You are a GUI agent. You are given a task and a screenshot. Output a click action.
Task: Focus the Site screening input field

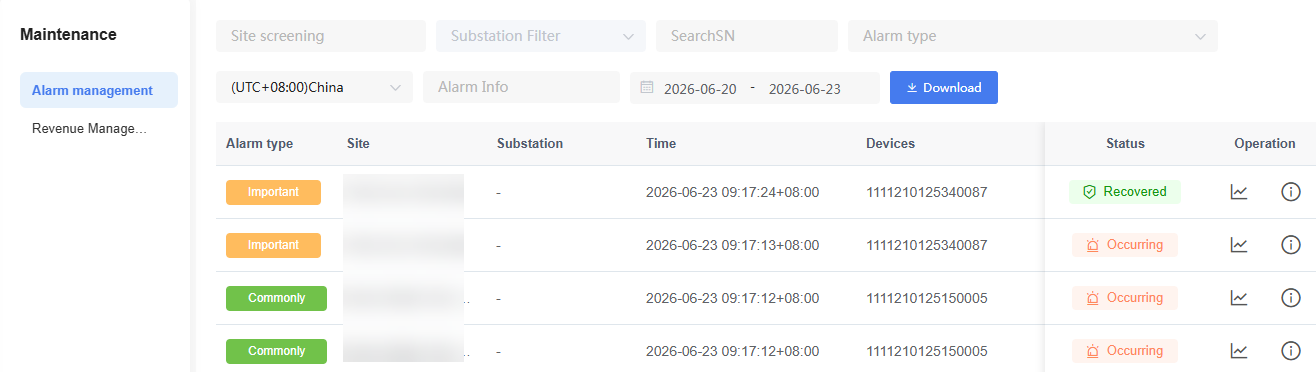pos(321,36)
